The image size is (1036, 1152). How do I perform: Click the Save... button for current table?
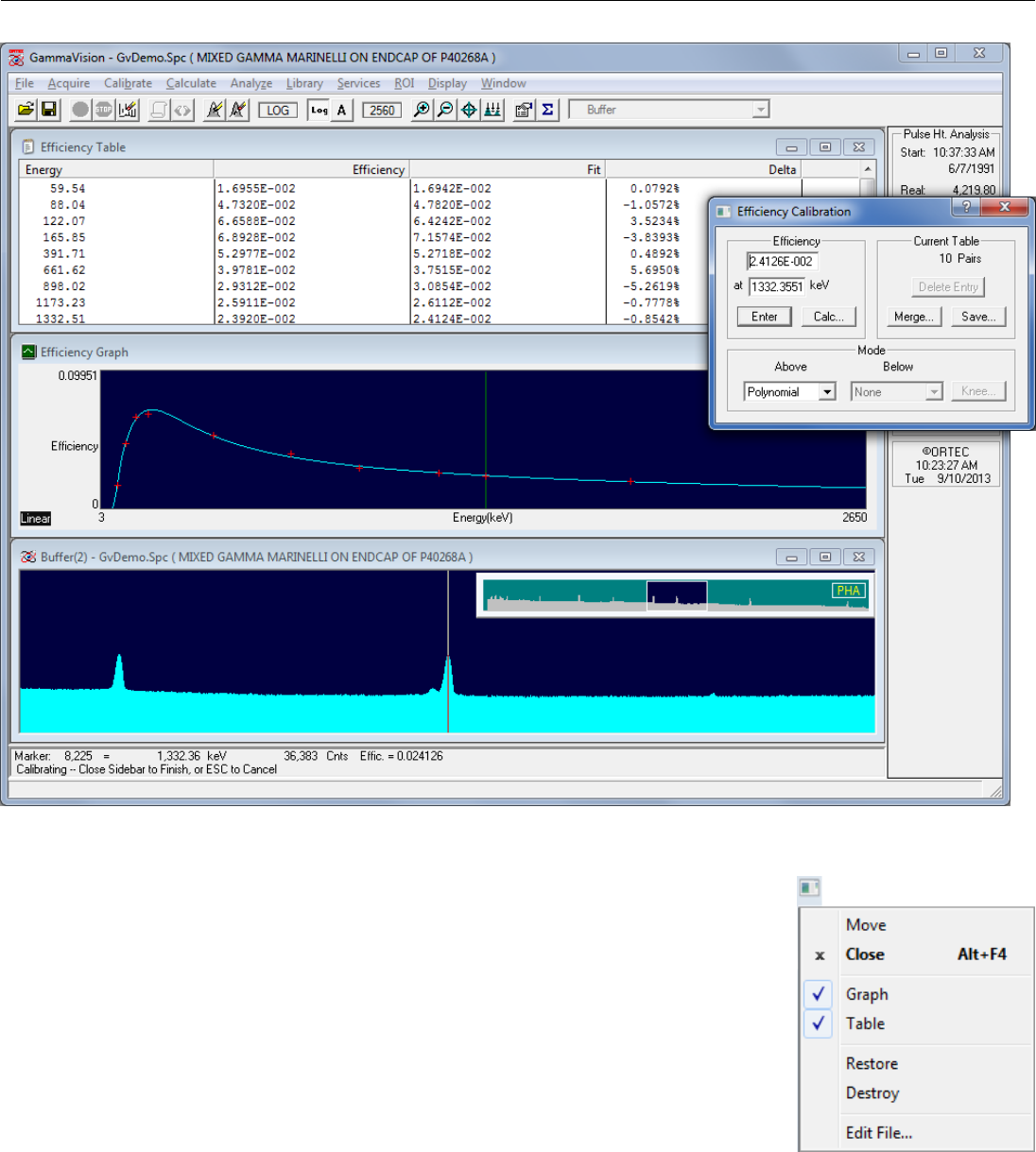[977, 317]
